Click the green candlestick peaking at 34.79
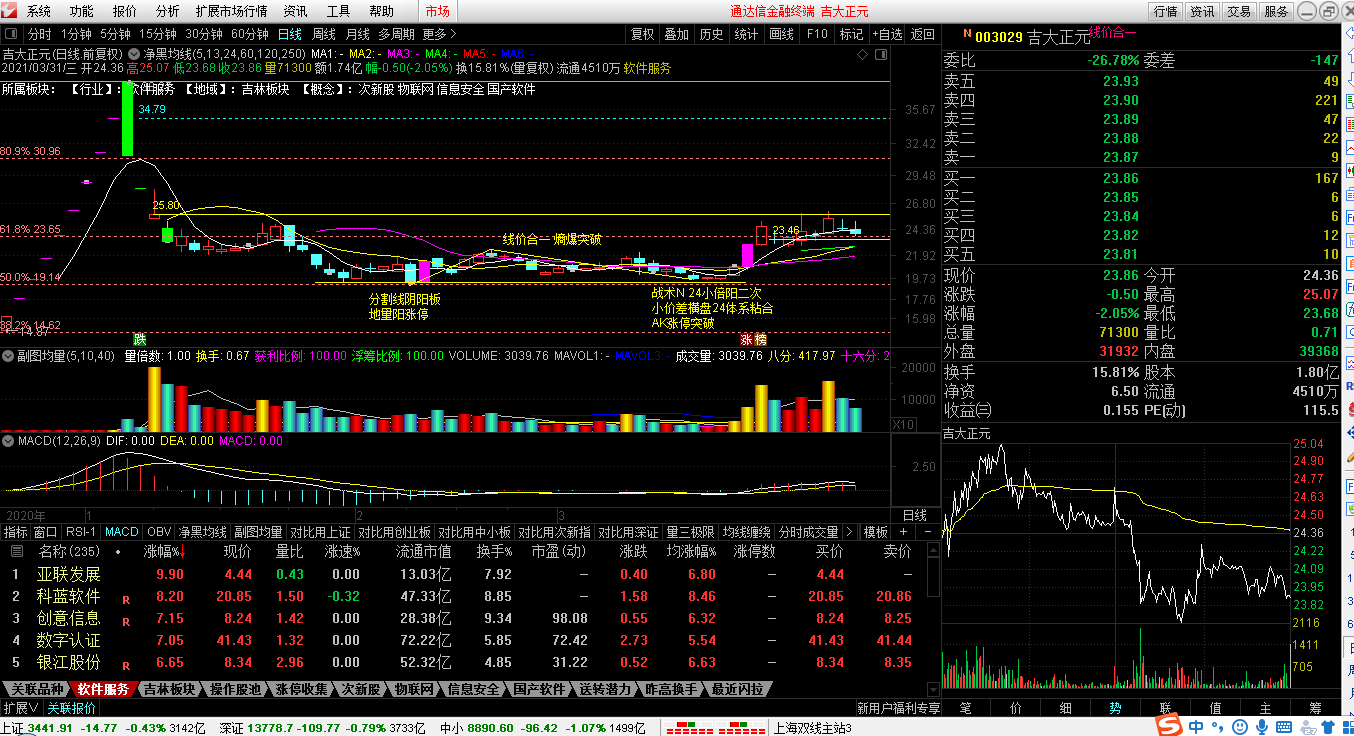 tap(127, 120)
